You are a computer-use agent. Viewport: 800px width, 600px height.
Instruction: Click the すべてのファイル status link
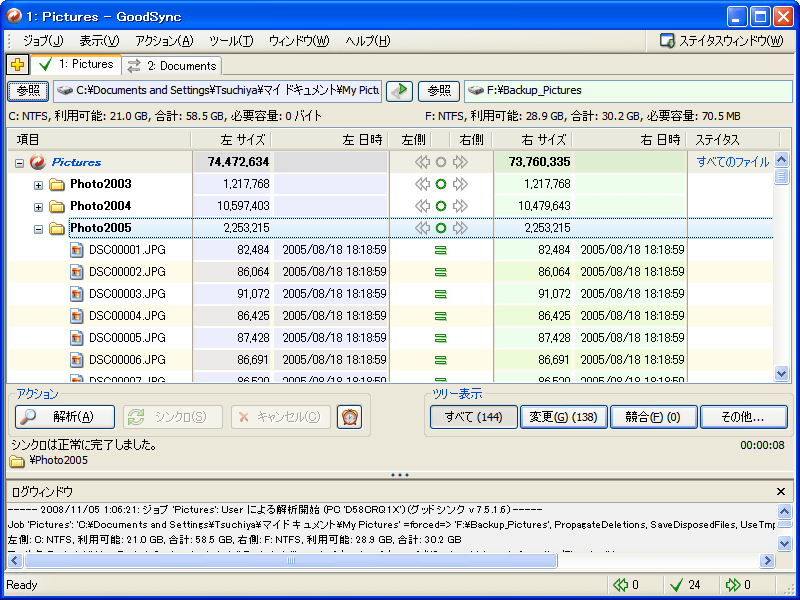(733, 162)
